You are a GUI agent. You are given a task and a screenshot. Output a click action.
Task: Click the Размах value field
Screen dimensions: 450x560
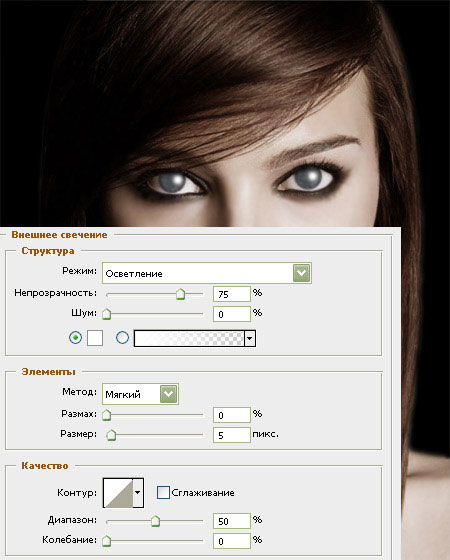click(232, 415)
